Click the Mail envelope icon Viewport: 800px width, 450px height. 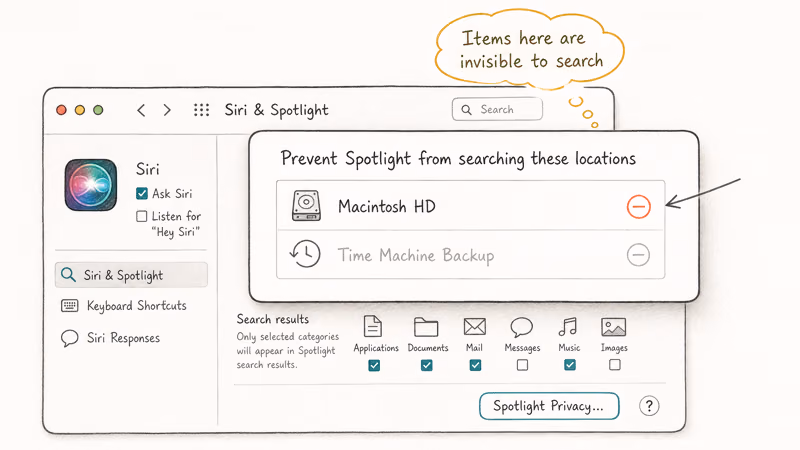tap(474, 327)
